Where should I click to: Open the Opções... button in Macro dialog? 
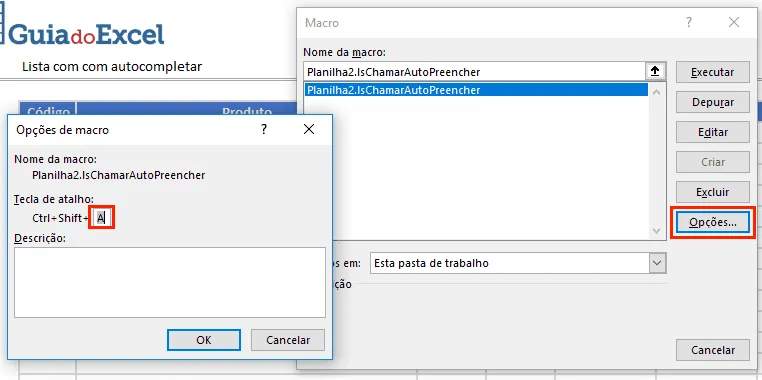point(712,223)
